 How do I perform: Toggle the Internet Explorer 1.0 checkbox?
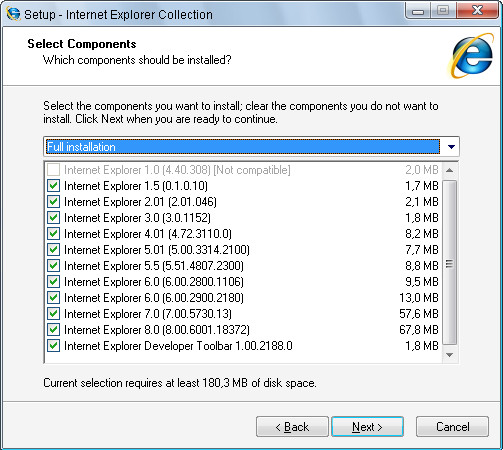point(53,170)
